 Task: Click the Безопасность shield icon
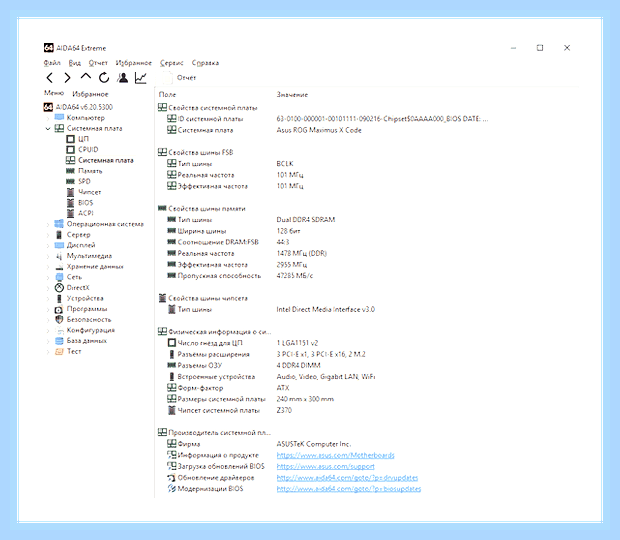pos(59,319)
